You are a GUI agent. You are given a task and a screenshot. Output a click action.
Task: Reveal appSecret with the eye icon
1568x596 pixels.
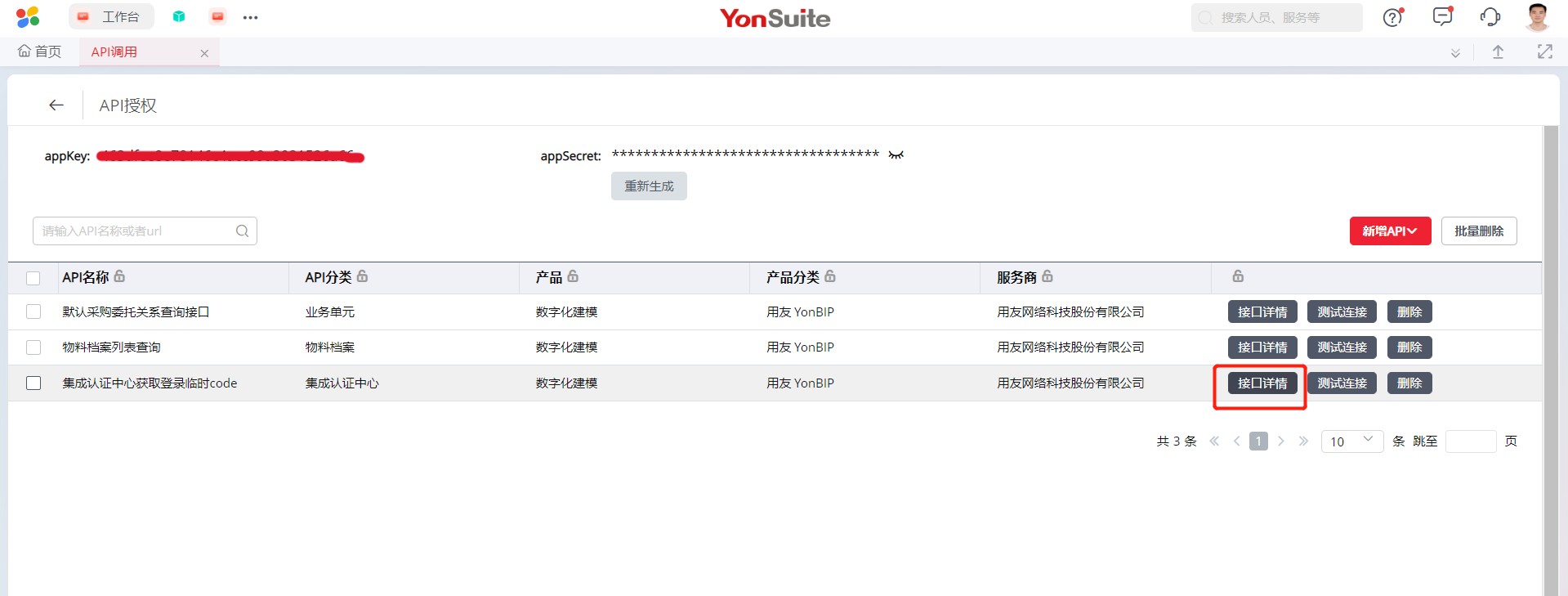896,155
